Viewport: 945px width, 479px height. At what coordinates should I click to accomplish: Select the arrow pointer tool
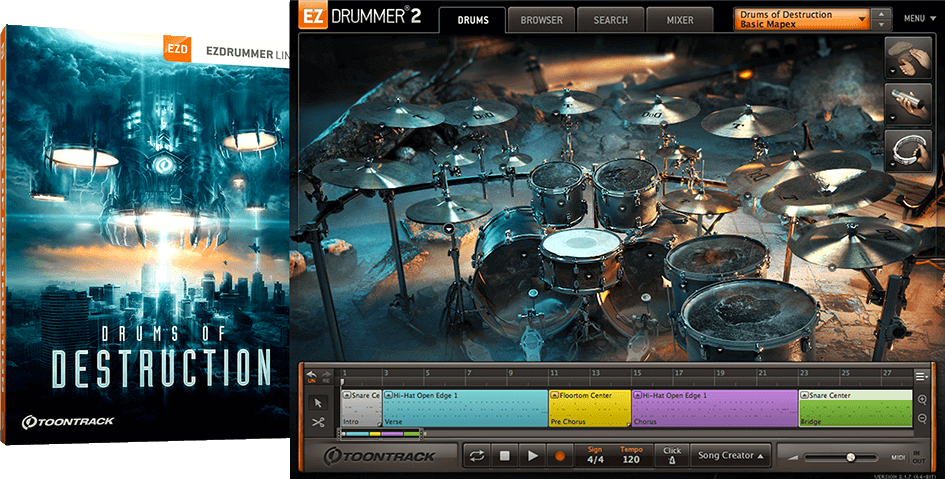coord(319,402)
